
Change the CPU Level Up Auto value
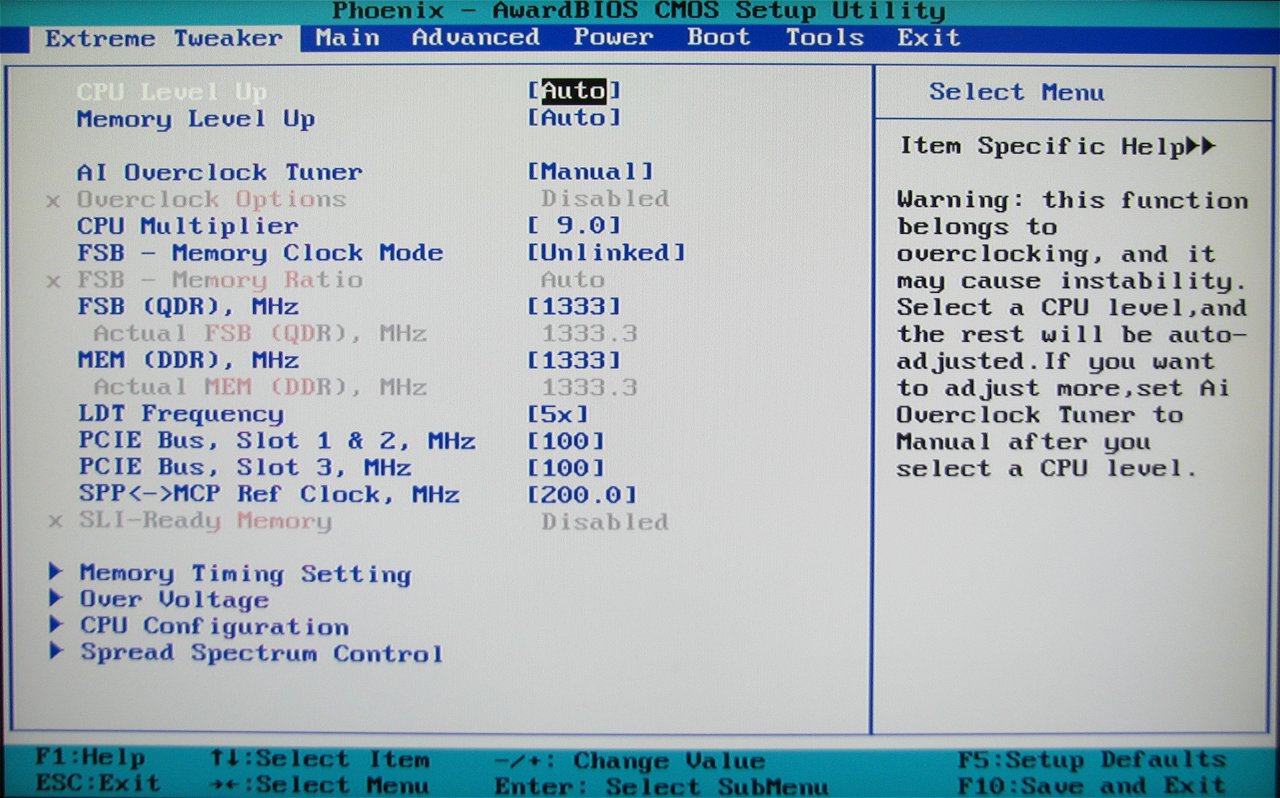pyautogui.click(x=574, y=91)
